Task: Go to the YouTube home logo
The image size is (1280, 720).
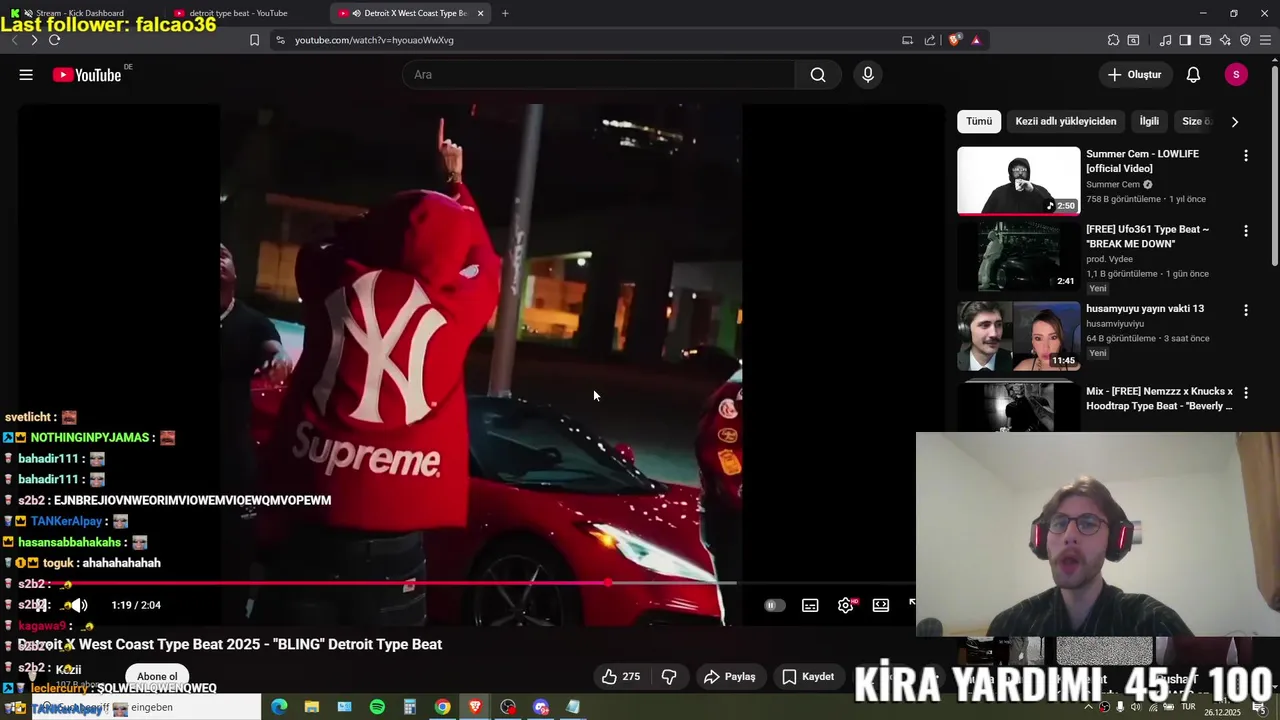Action: (87, 75)
